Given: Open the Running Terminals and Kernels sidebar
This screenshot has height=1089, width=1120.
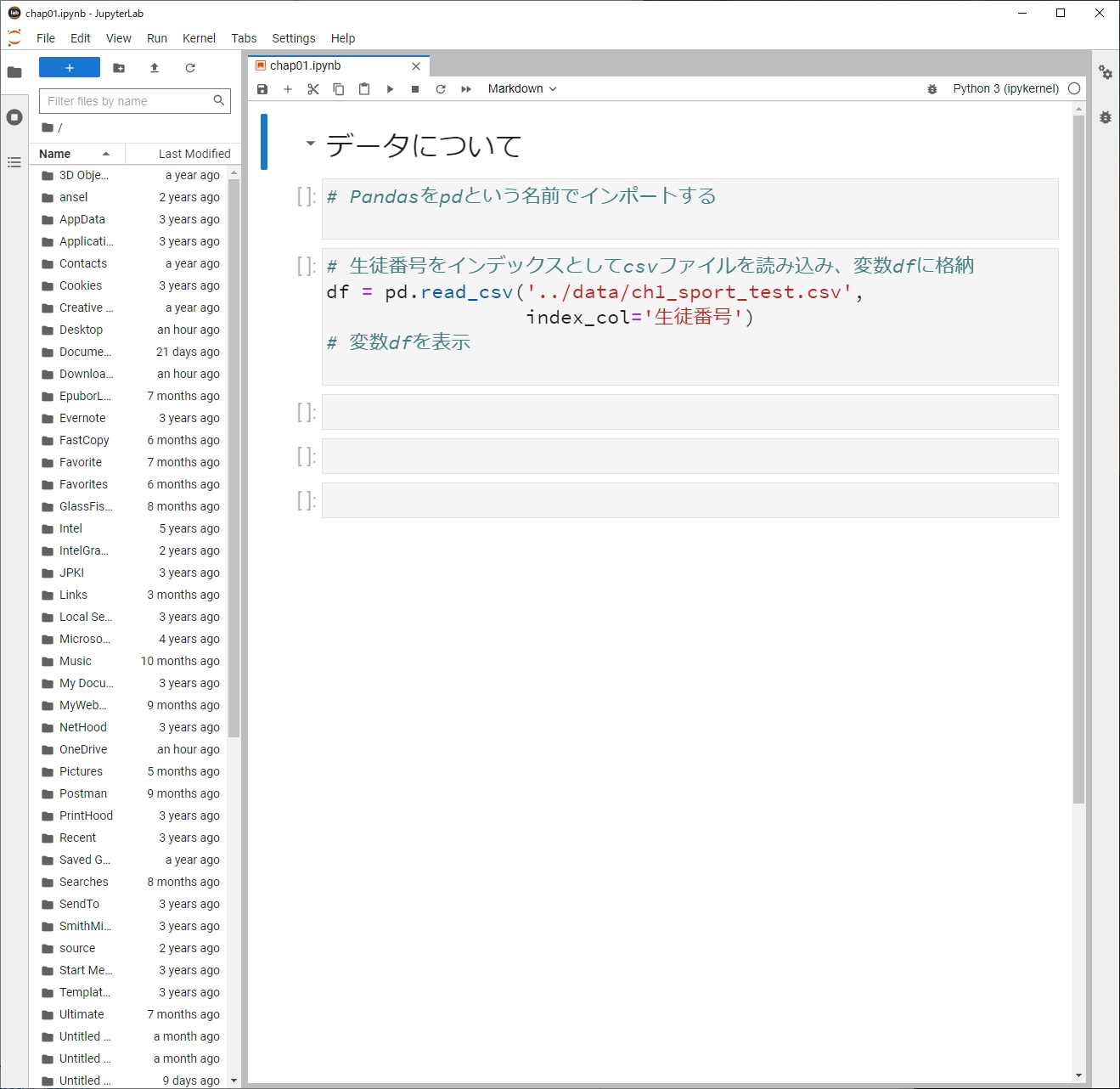Looking at the screenshot, I should [14, 117].
